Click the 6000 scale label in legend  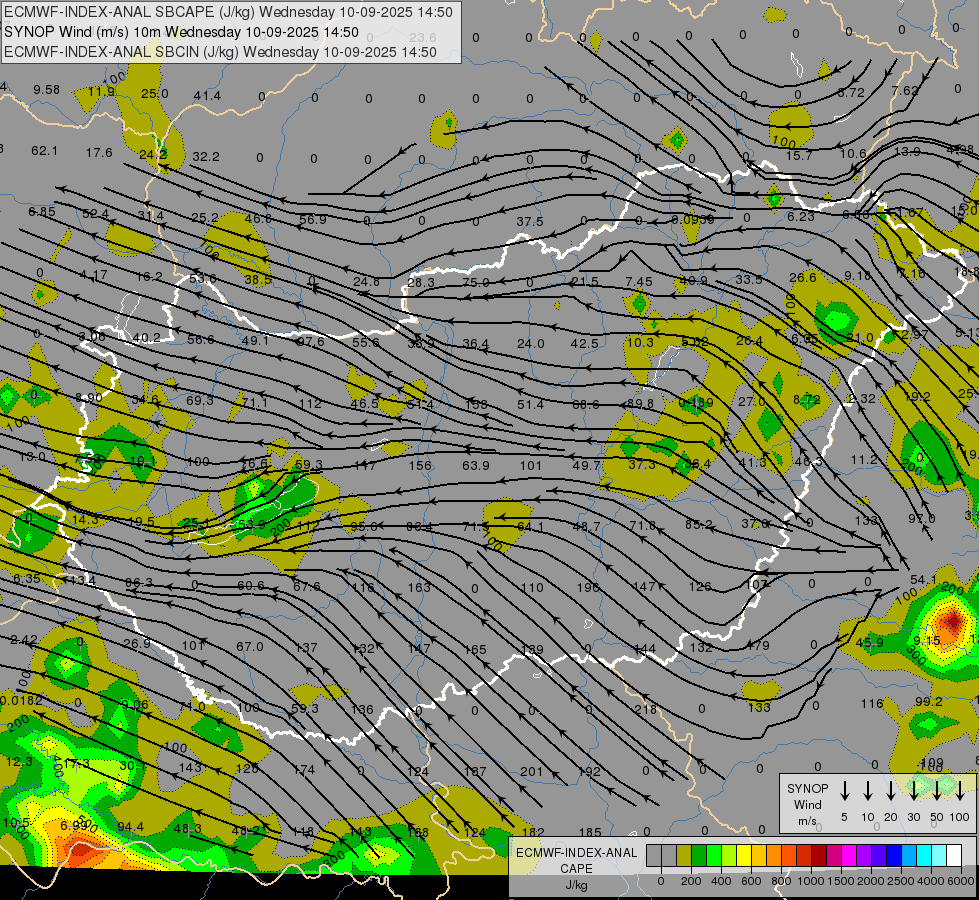pyautogui.click(x=962, y=881)
